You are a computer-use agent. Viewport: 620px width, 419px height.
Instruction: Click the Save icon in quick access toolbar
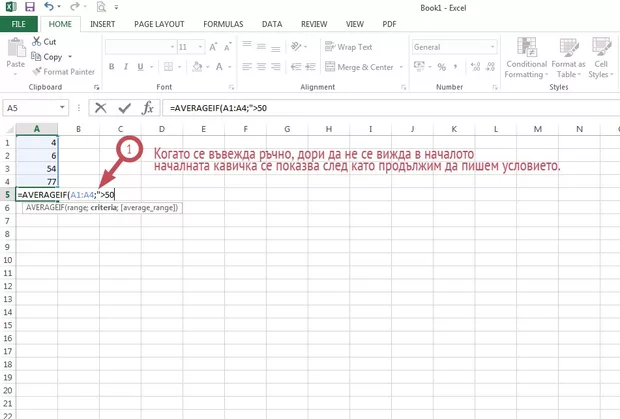click(x=30, y=7)
